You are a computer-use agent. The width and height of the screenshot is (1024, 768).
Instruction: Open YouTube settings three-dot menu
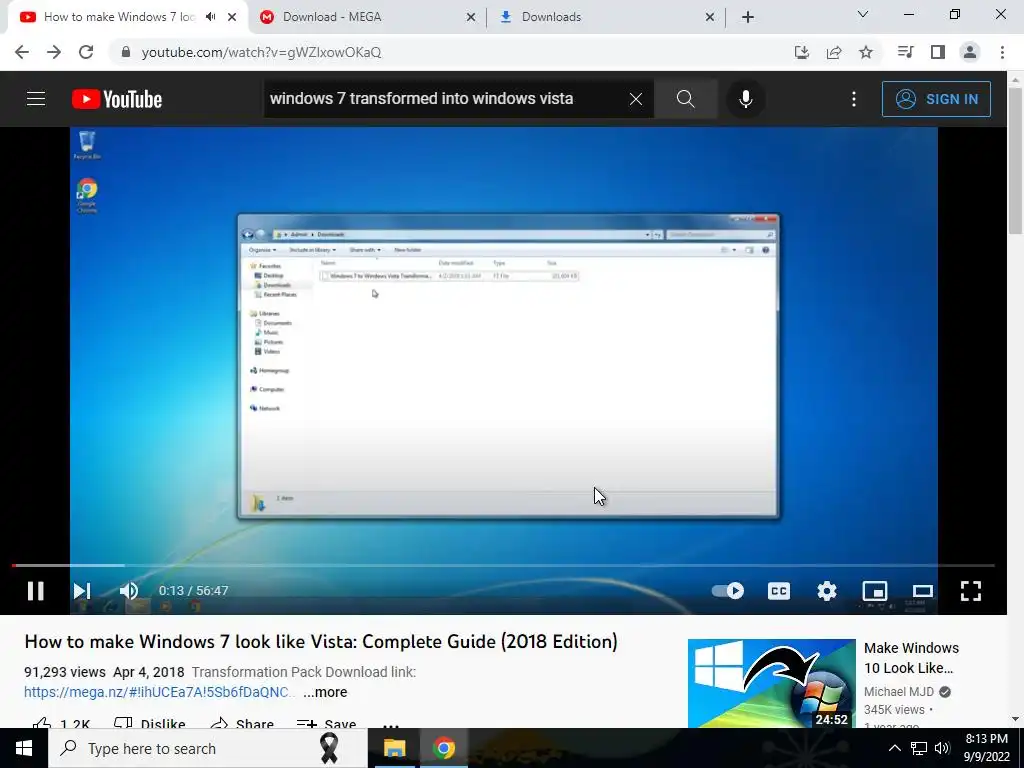click(x=854, y=99)
